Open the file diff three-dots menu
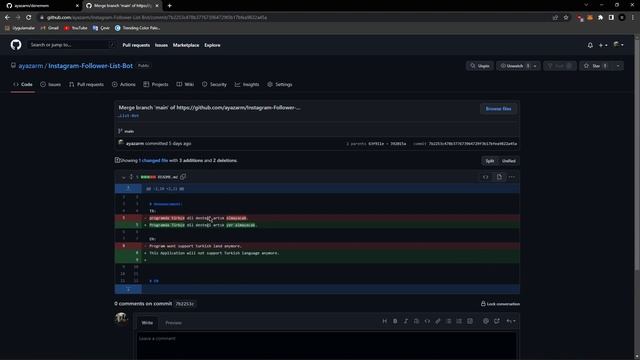The width and height of the screenshot is (640, 360). [x=512, y=177]
